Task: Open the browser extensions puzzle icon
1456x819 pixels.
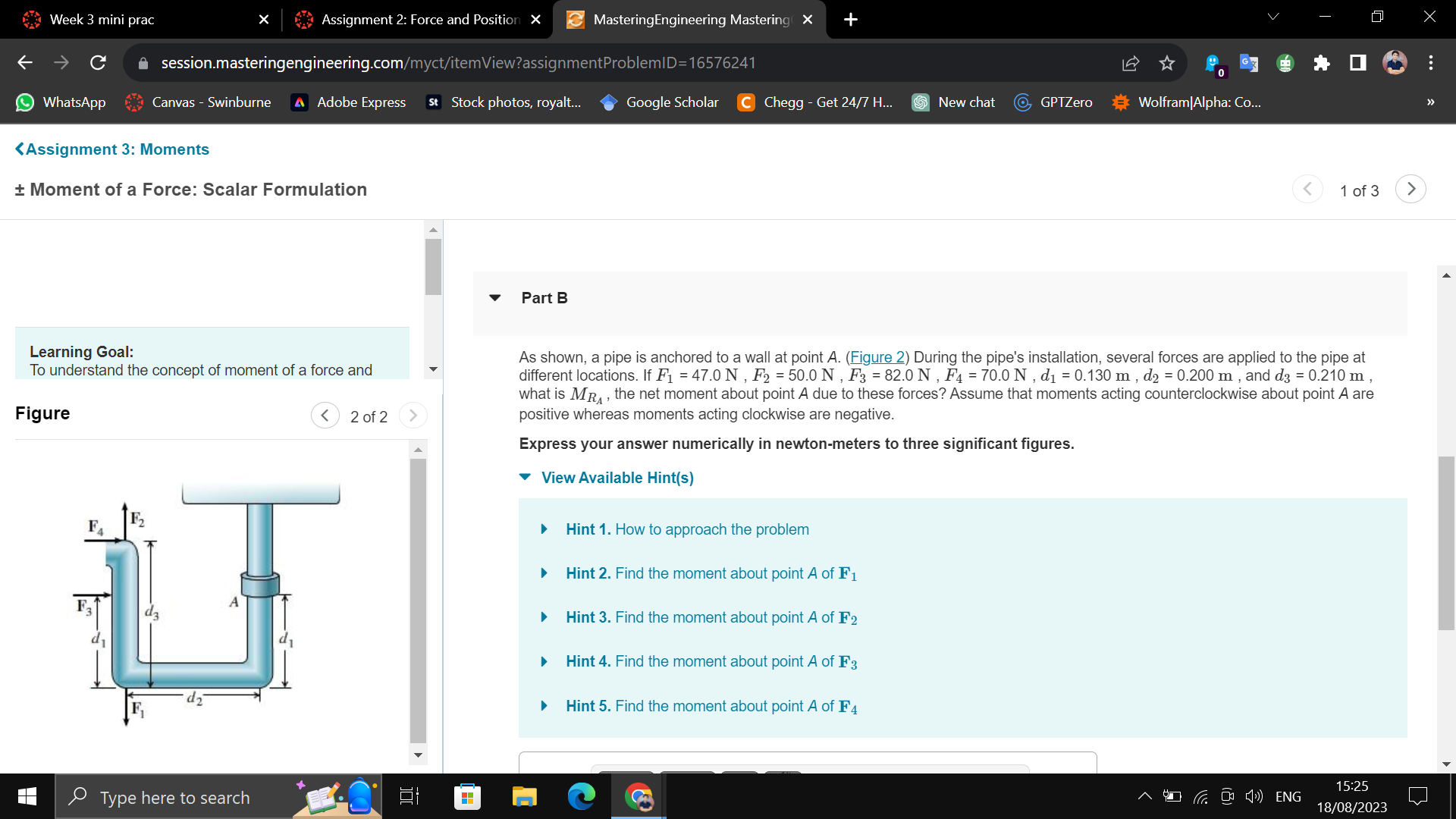Action: pos(1321,63)
